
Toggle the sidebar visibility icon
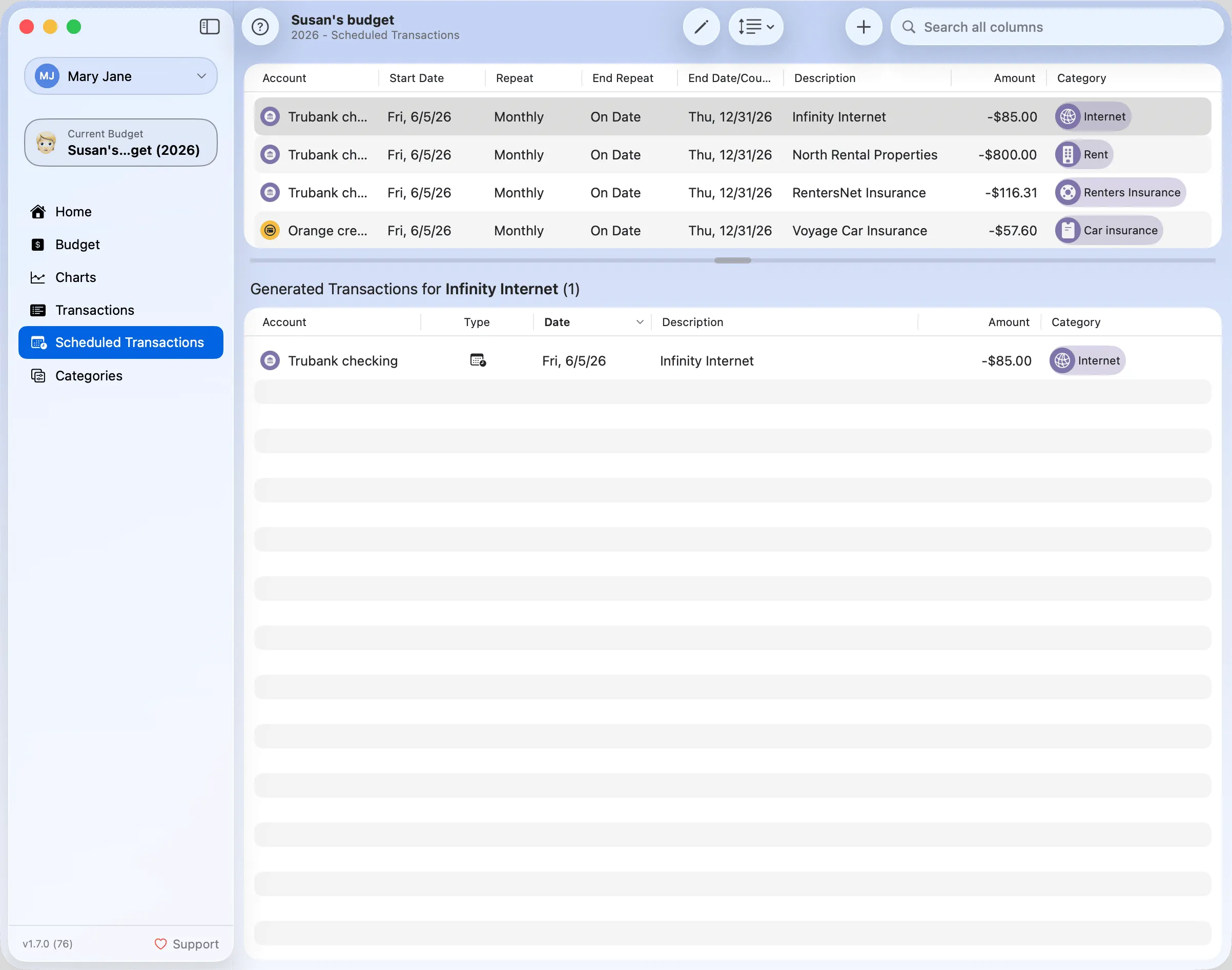tap(210, 27)
